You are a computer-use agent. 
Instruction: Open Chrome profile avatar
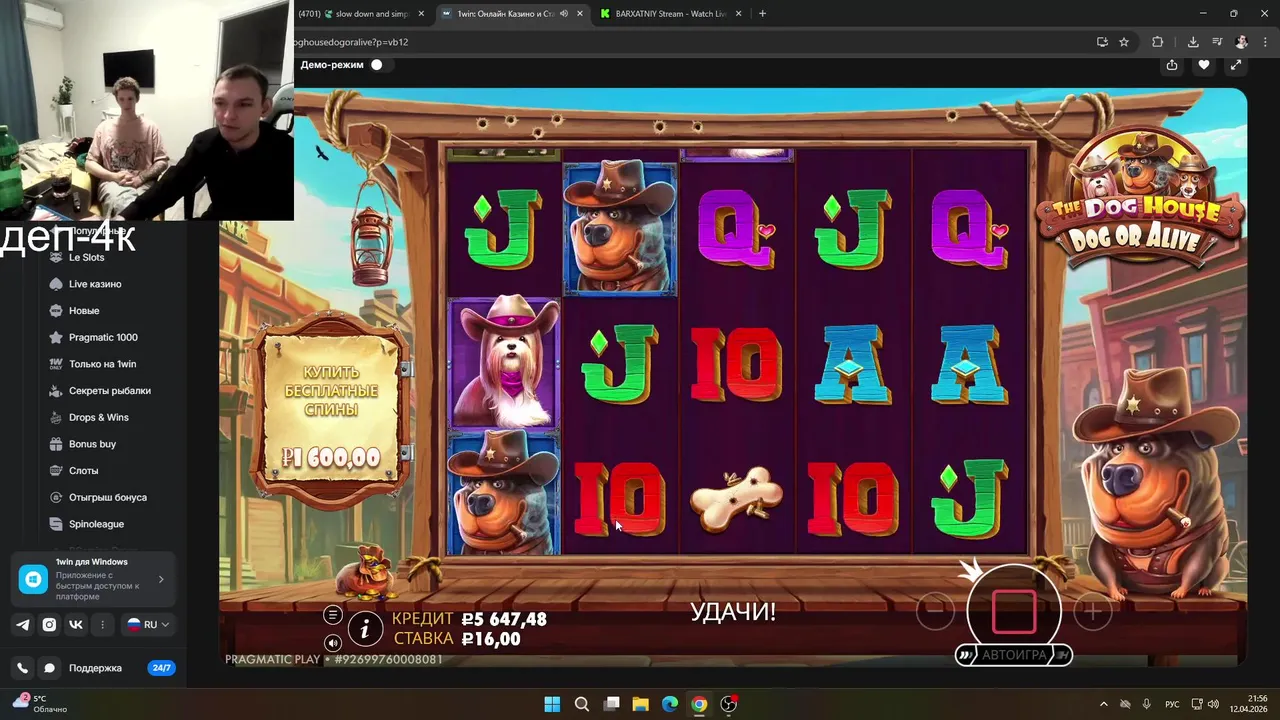point(1242,42)
